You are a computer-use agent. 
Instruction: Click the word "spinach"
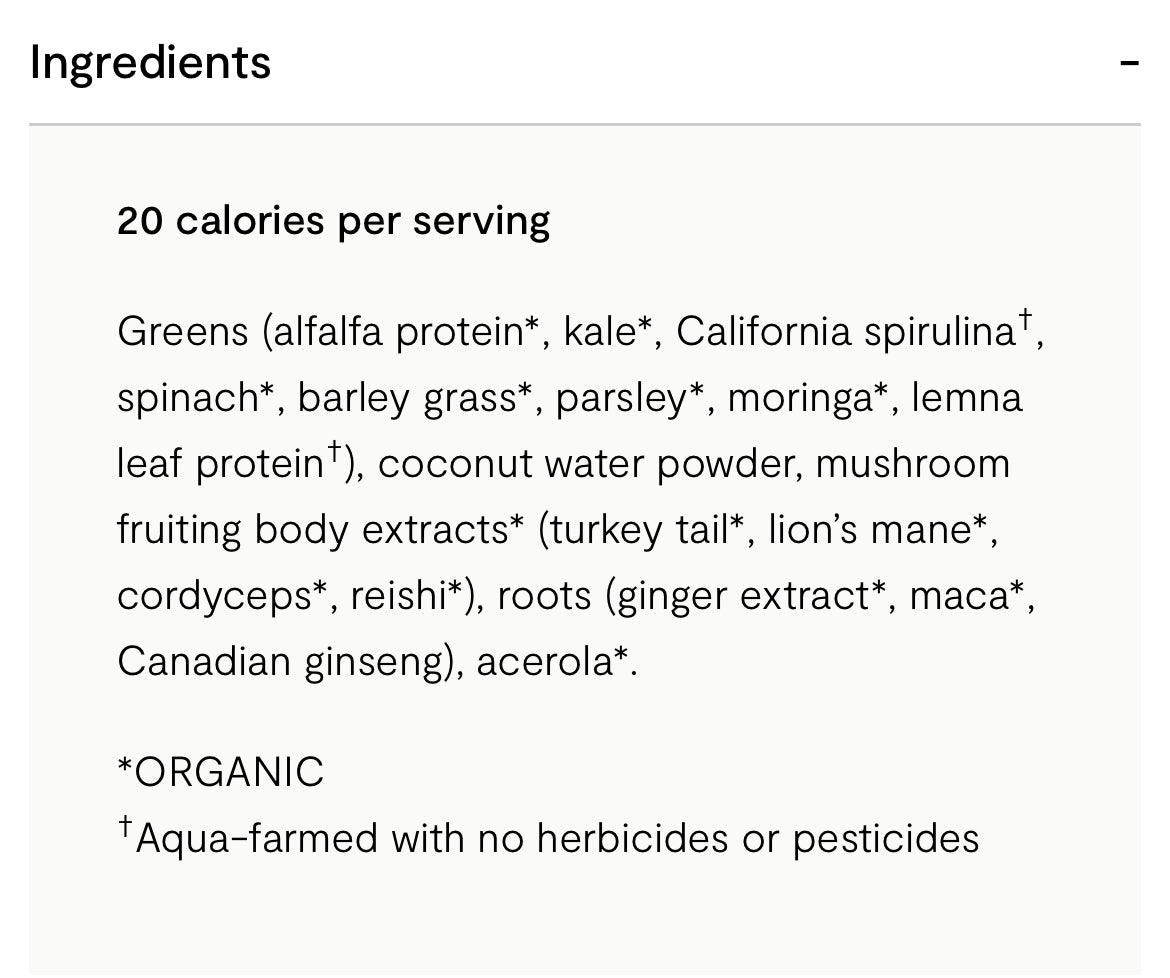tap(187, 398)
